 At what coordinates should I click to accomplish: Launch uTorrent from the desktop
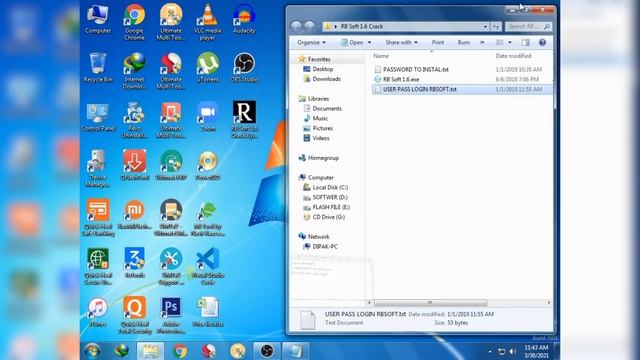207,68
